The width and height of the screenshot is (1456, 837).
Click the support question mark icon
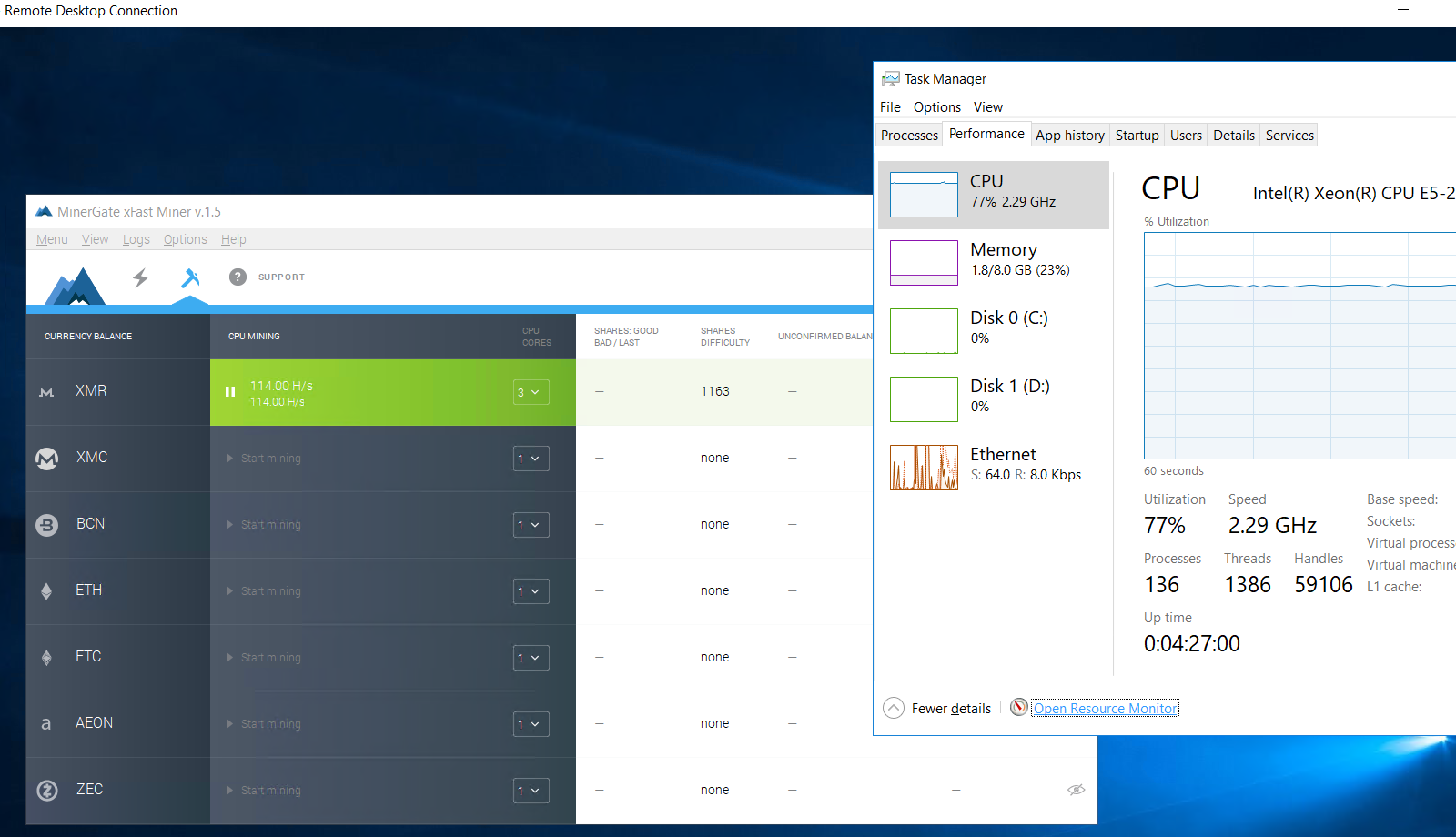238,277
